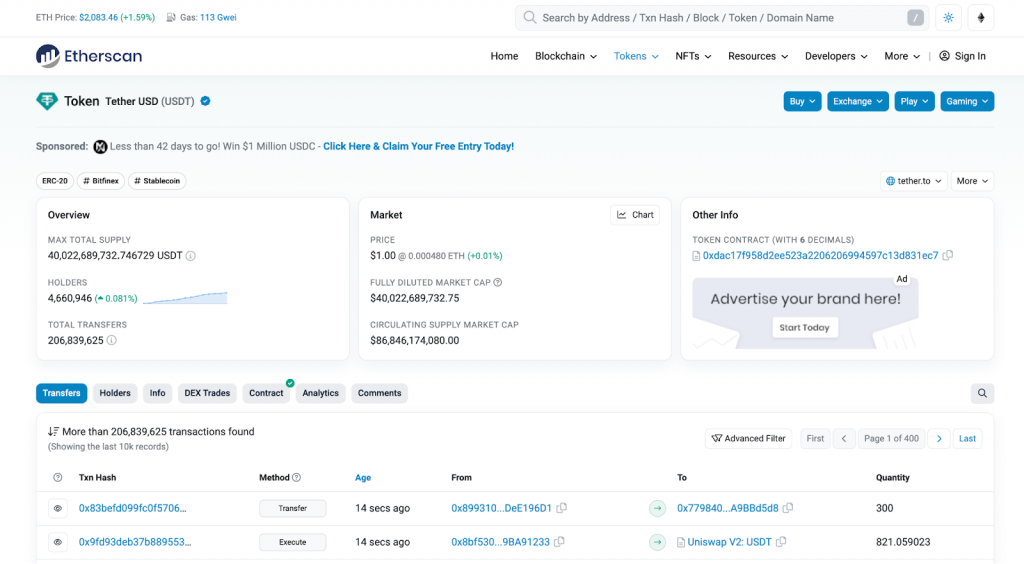Expand the Blockchain menu
This screenshot has width=1024, height=564.
(x=566, y=56)
